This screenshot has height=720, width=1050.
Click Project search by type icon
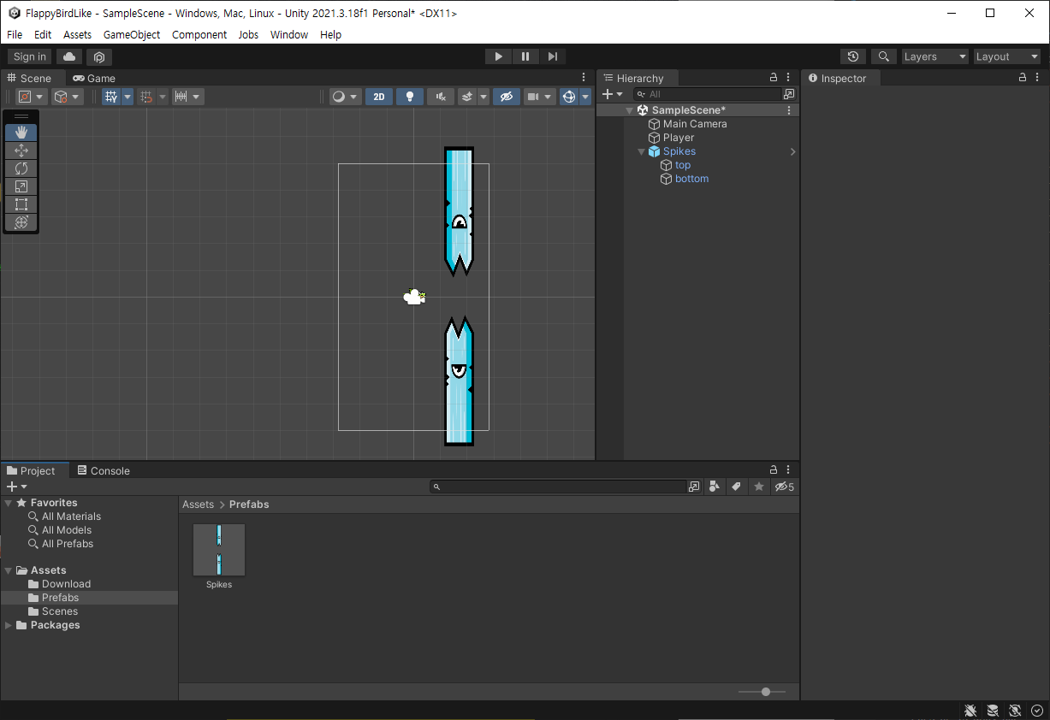pyautogui.click(x=715, y=487)
